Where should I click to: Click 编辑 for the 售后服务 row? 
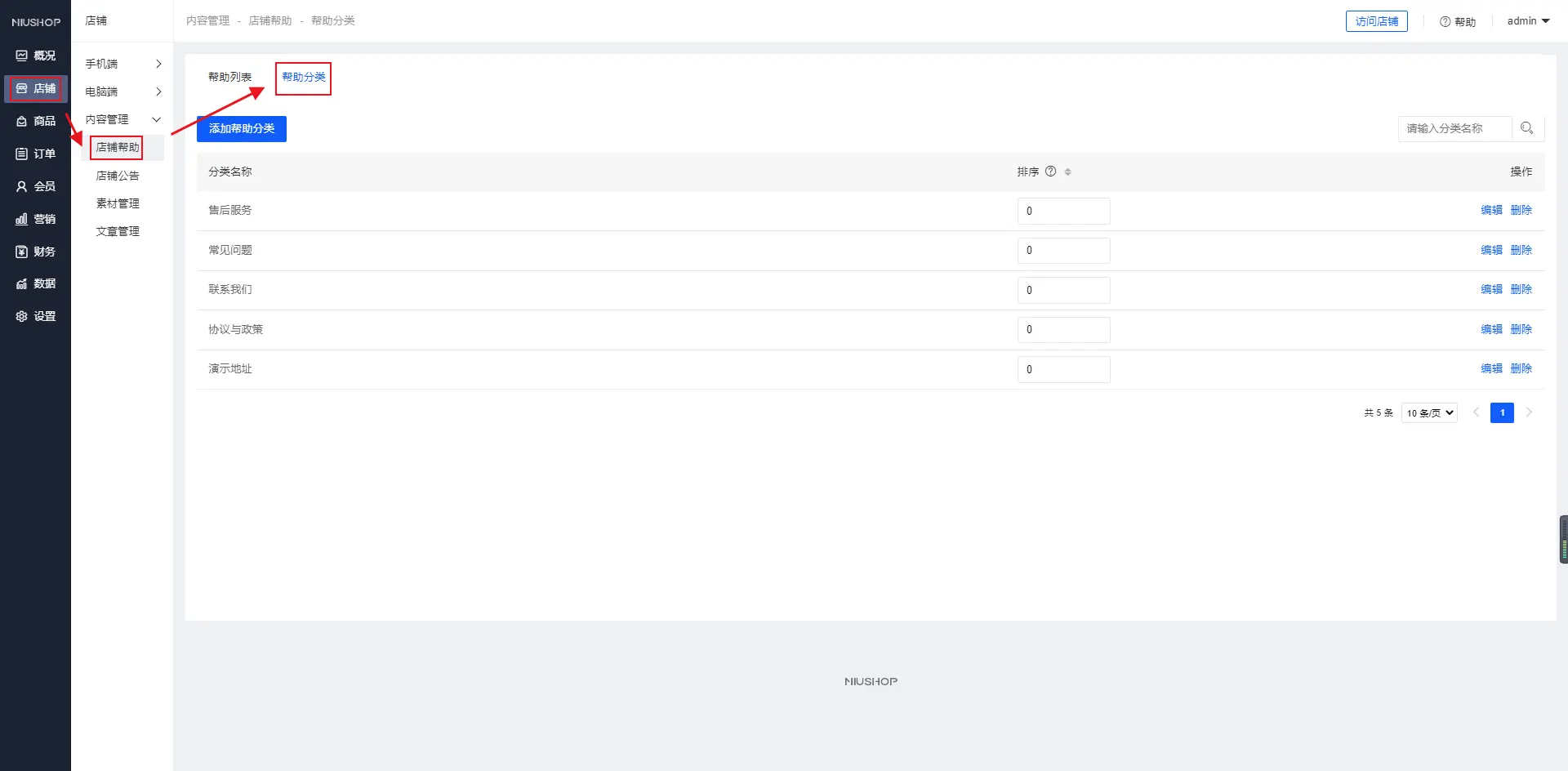[x=1491, y=210]
